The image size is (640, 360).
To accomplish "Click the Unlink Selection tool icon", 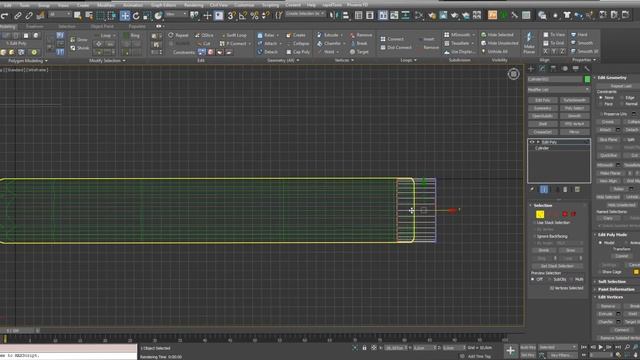I will [29, 16].
